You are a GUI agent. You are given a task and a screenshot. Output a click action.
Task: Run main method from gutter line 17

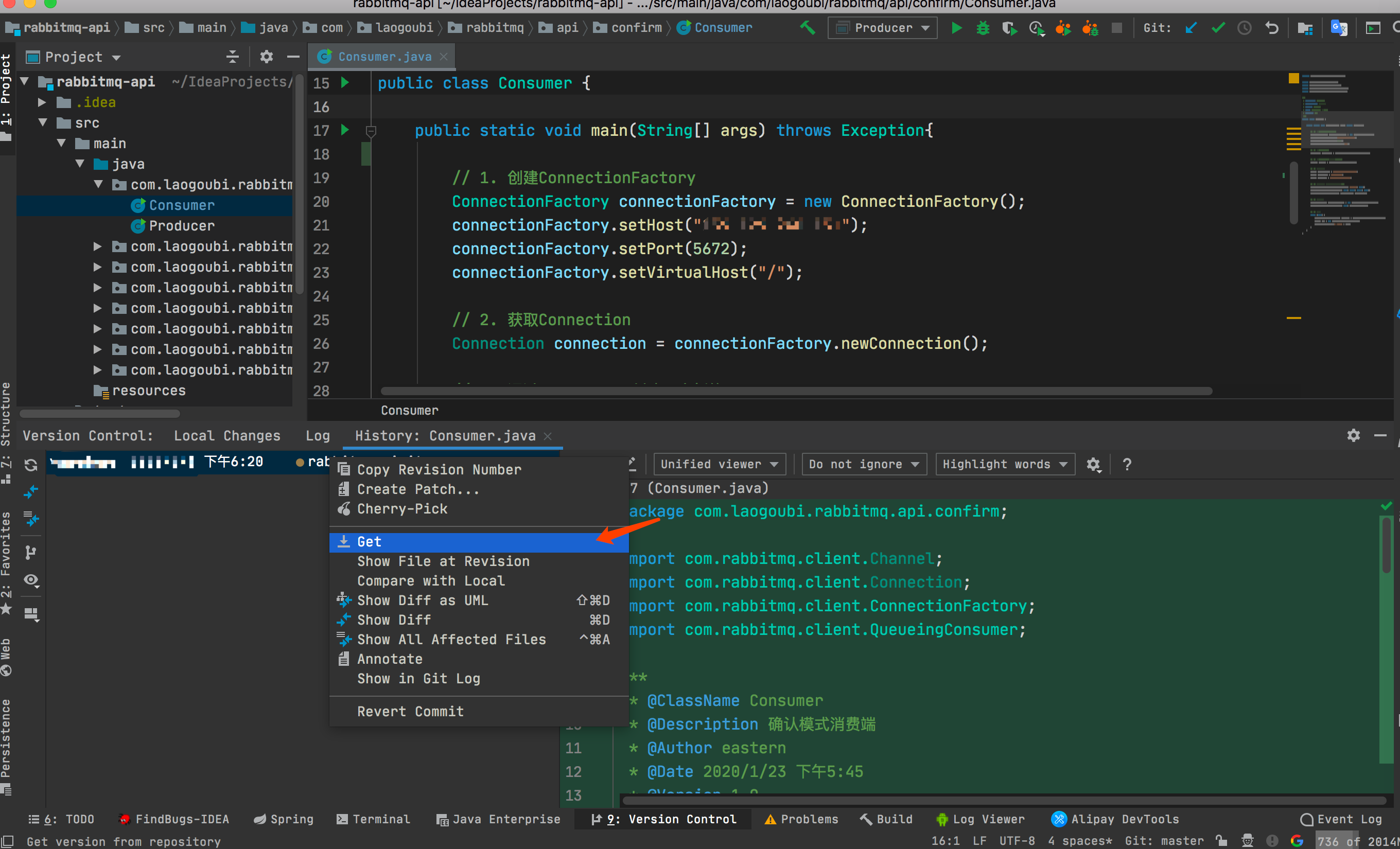click(x=345, y=130)
